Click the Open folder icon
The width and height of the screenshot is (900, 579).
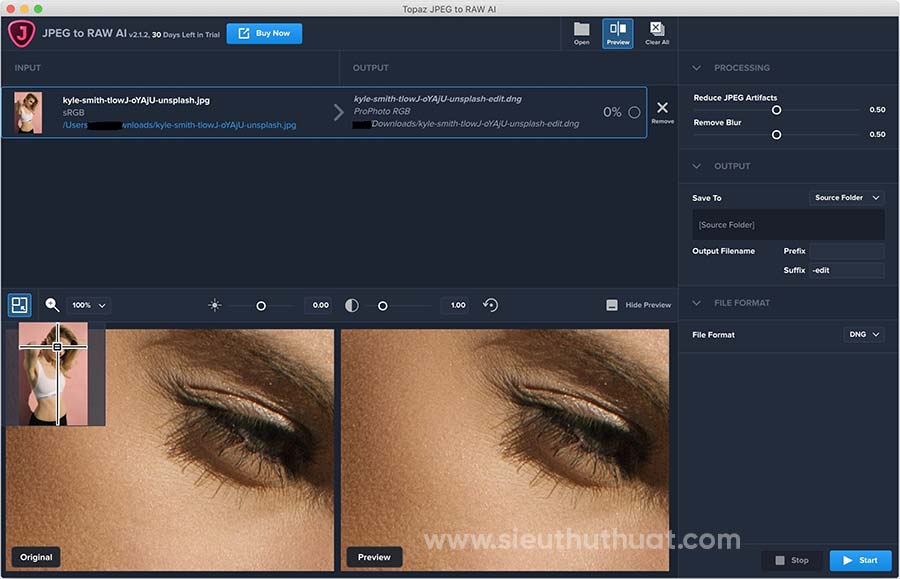coord(581,30)
